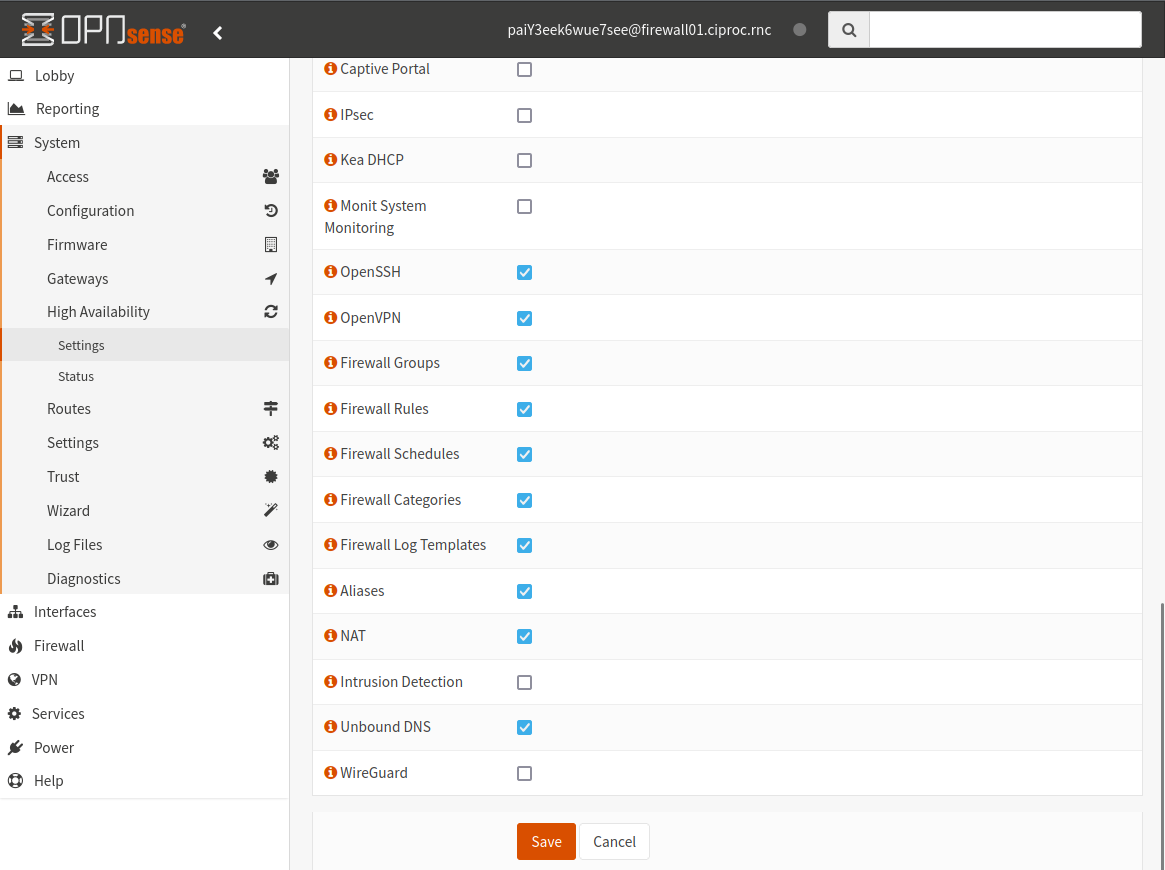This screenshot has height=870, width=1165.
Task: Expand the Firewall menu section
Action: coord(60,645)
